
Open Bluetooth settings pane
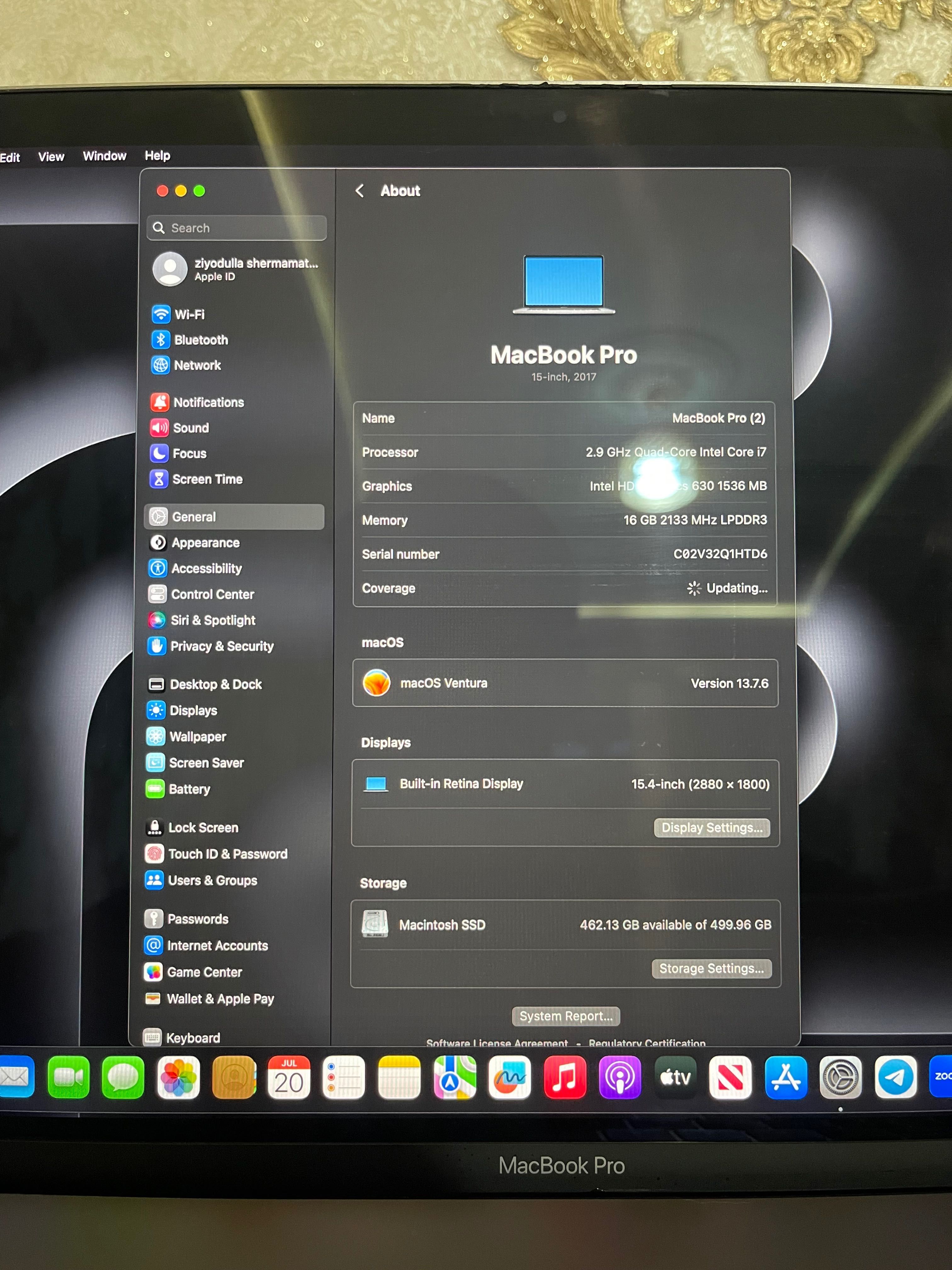(190, 340)
